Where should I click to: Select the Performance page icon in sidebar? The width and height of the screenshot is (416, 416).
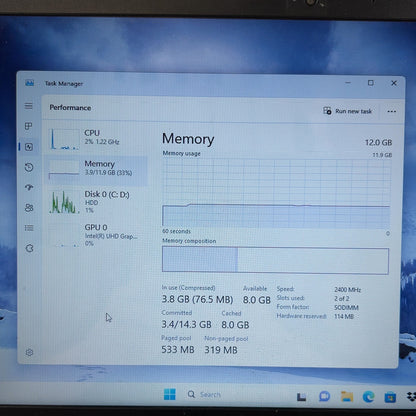point(29,147)
